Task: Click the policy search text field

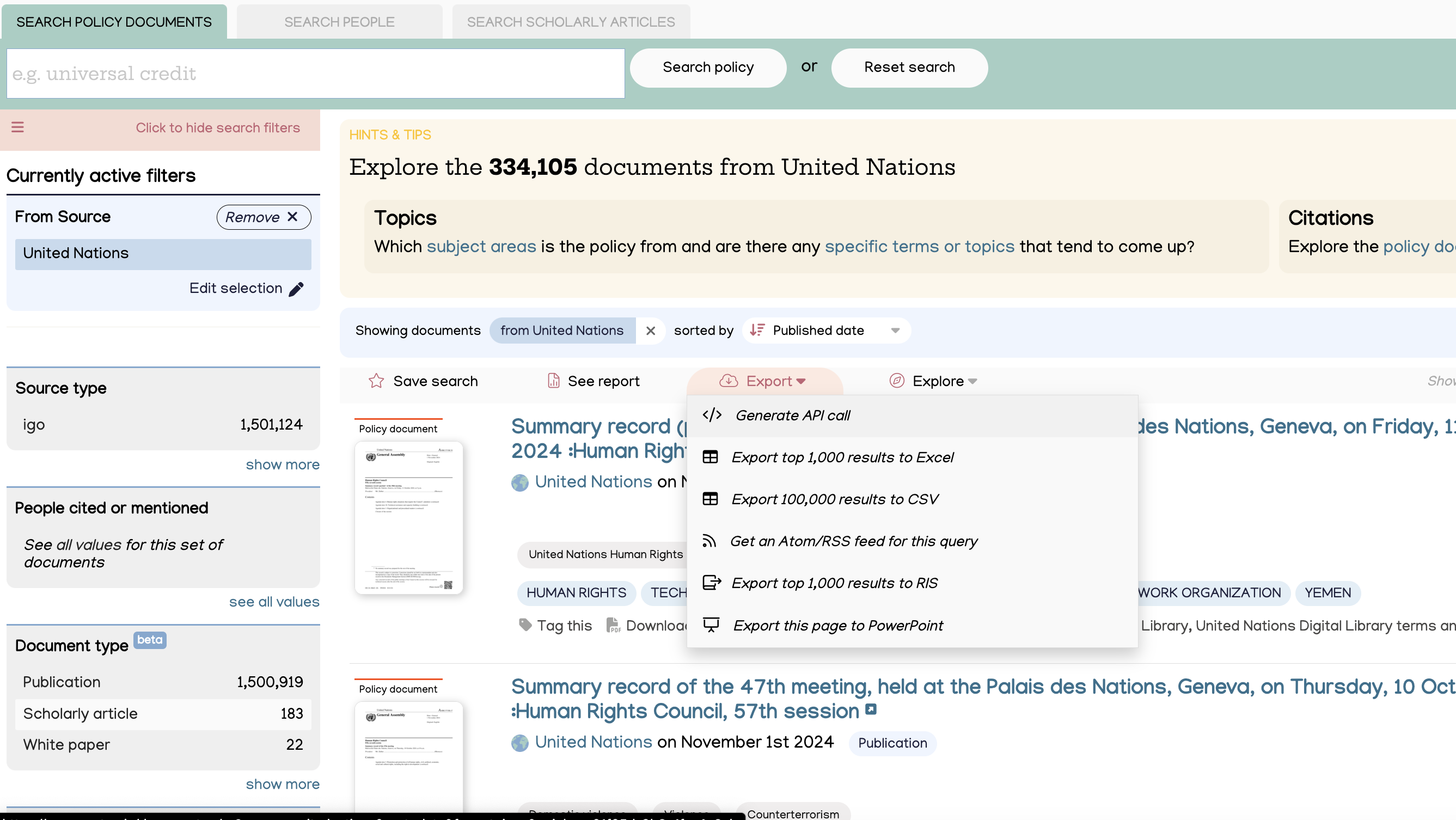Action: point(315,74)
